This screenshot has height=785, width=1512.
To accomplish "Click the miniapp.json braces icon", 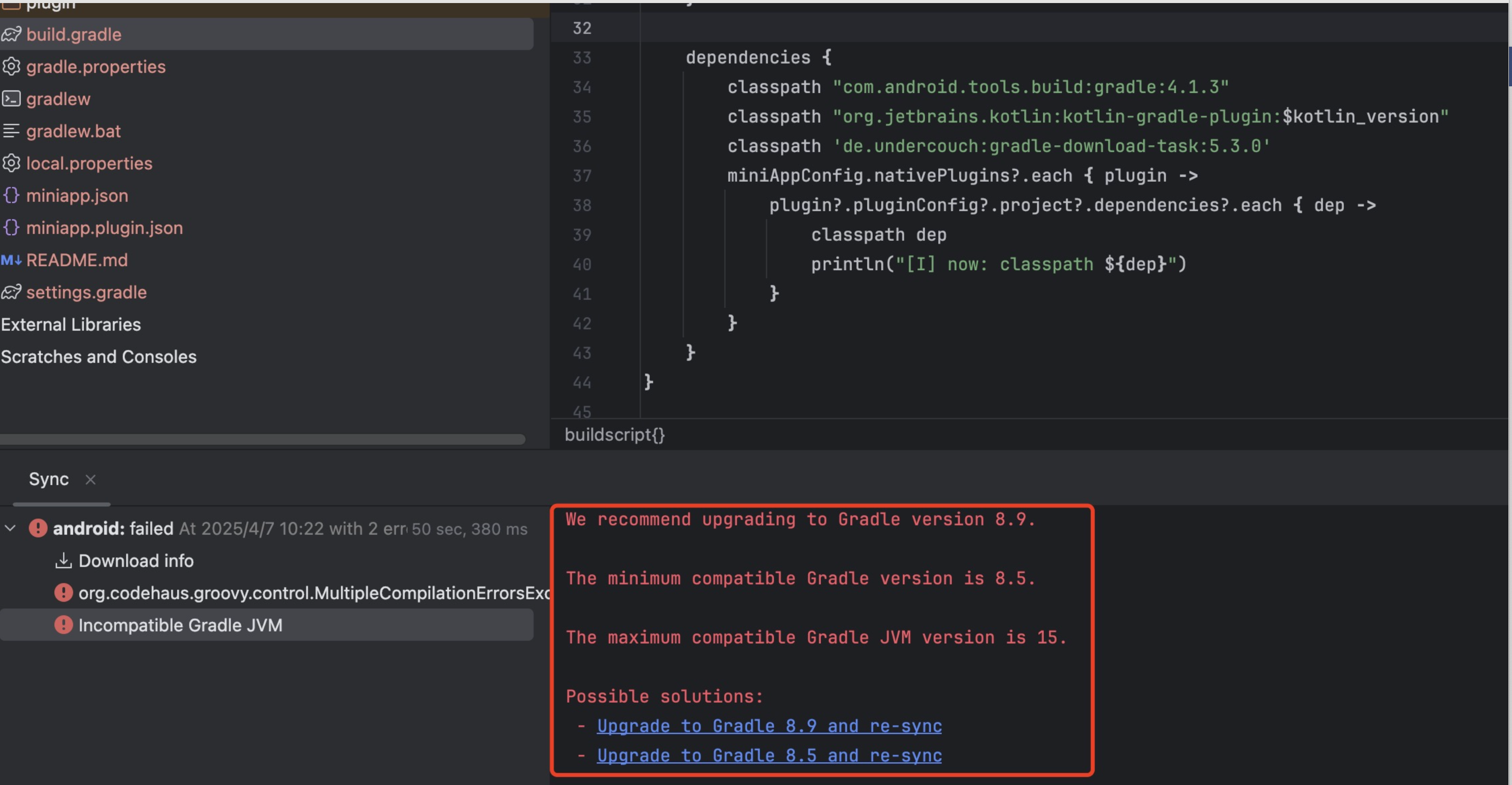I will [x=11, y=195].
